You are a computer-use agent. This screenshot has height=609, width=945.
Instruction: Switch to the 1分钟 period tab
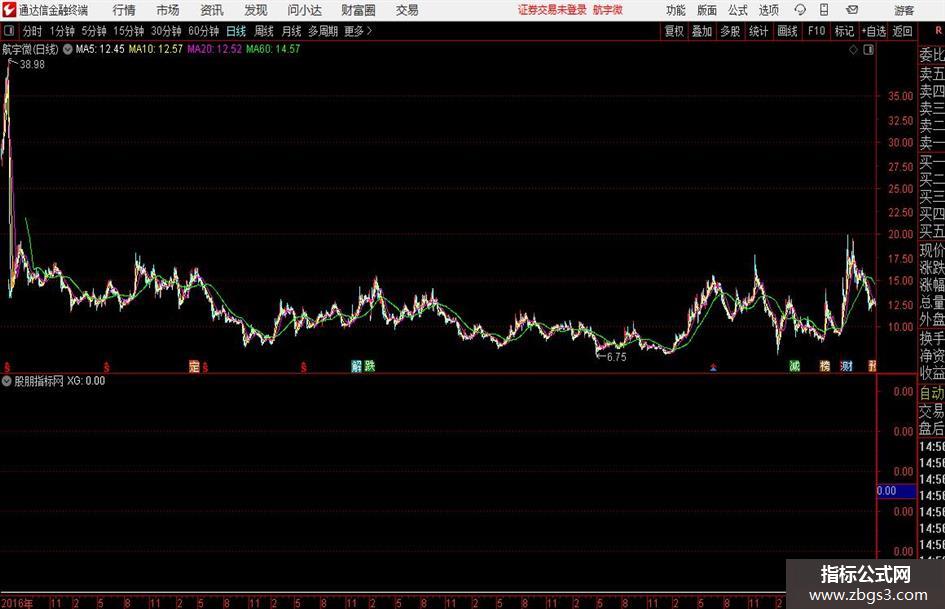tap(62, 31)
